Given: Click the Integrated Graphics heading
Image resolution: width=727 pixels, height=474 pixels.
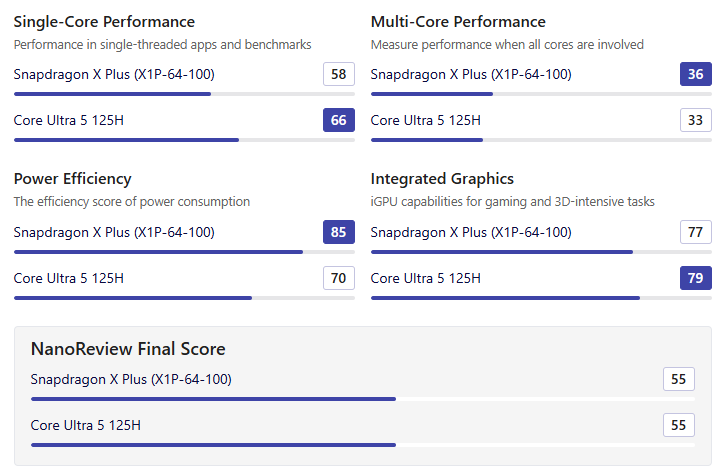Looking at the screenshot, I should point(442,179).
